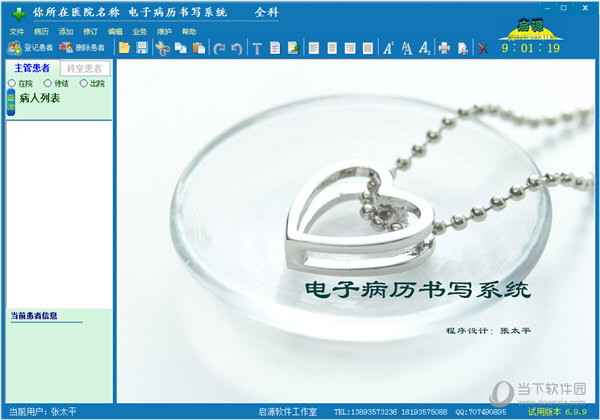Align text center icon
This screenshot has height=420, width=600.
click(332, 48)
